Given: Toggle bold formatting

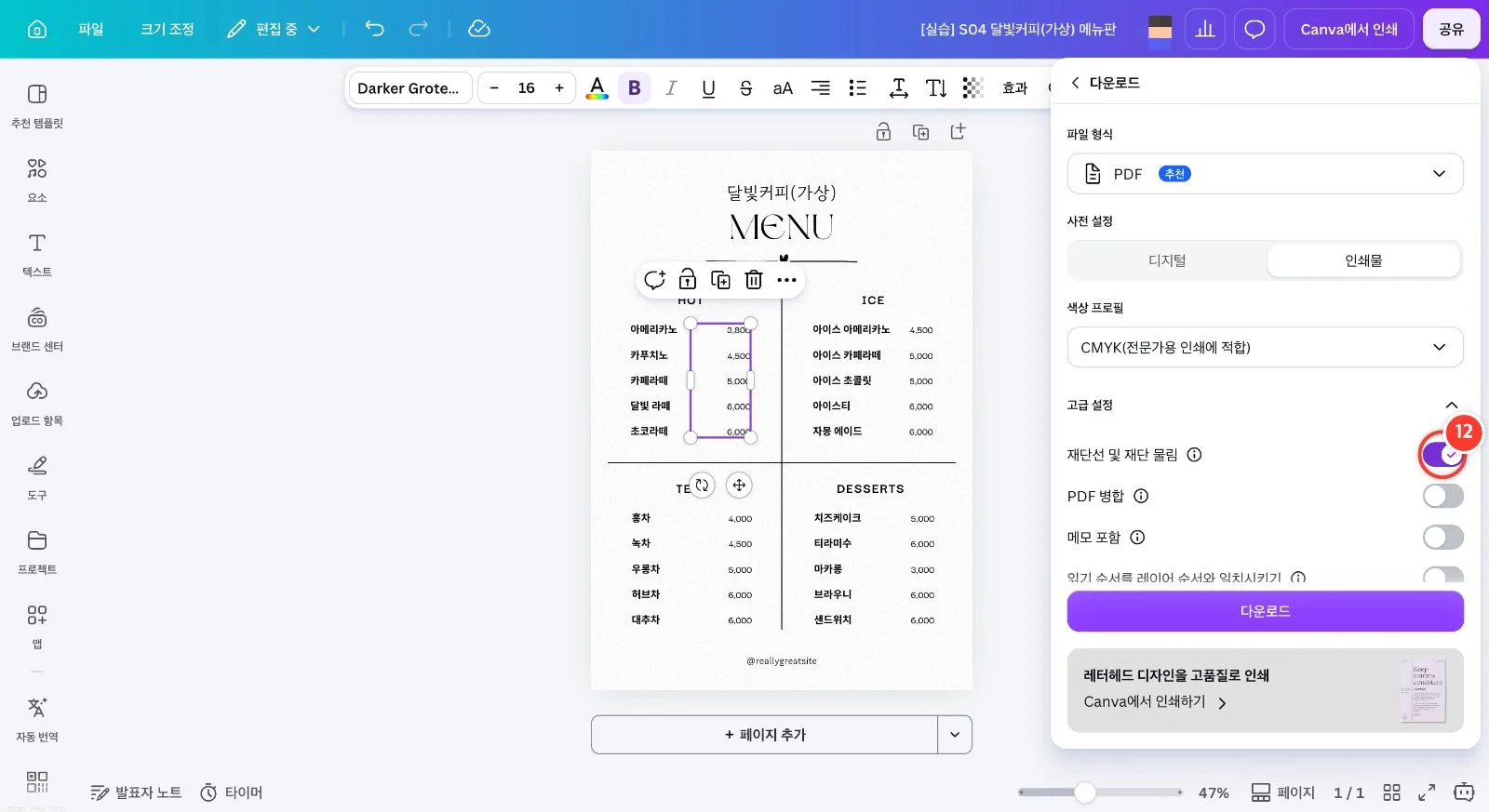Looking at the screenshot, I should (635, 88).
